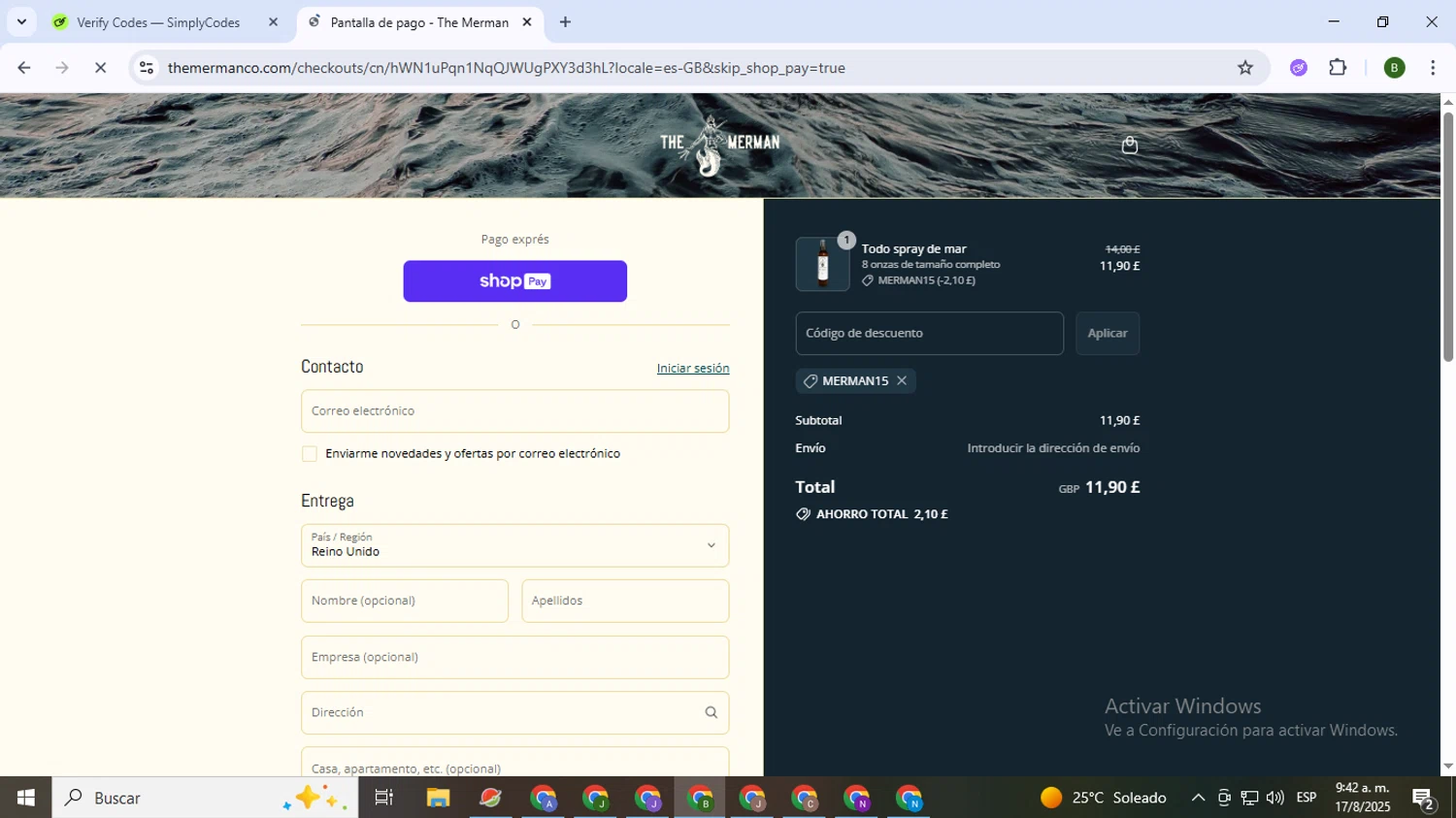Screen dimensions: 1456x818
Task: Focus the Casa, apartamento field
Action: (x=514, y=763)
